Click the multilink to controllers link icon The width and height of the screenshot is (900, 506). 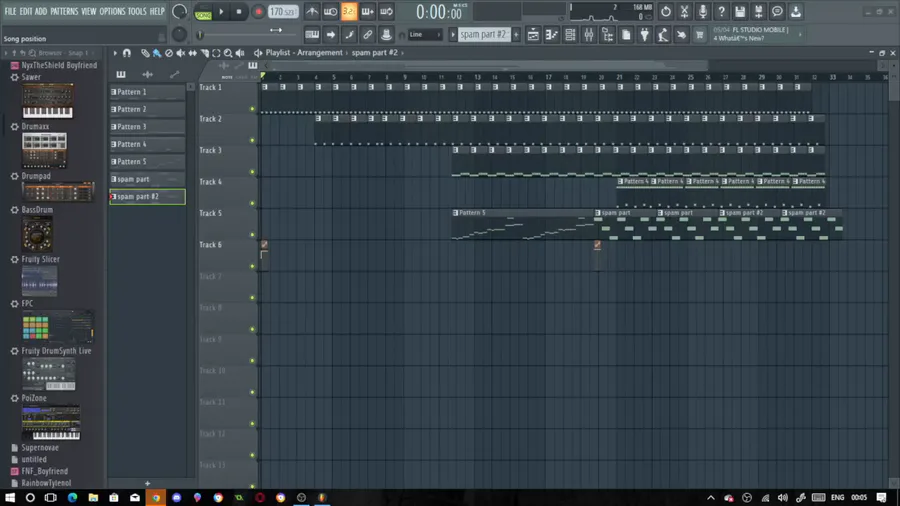367,35
